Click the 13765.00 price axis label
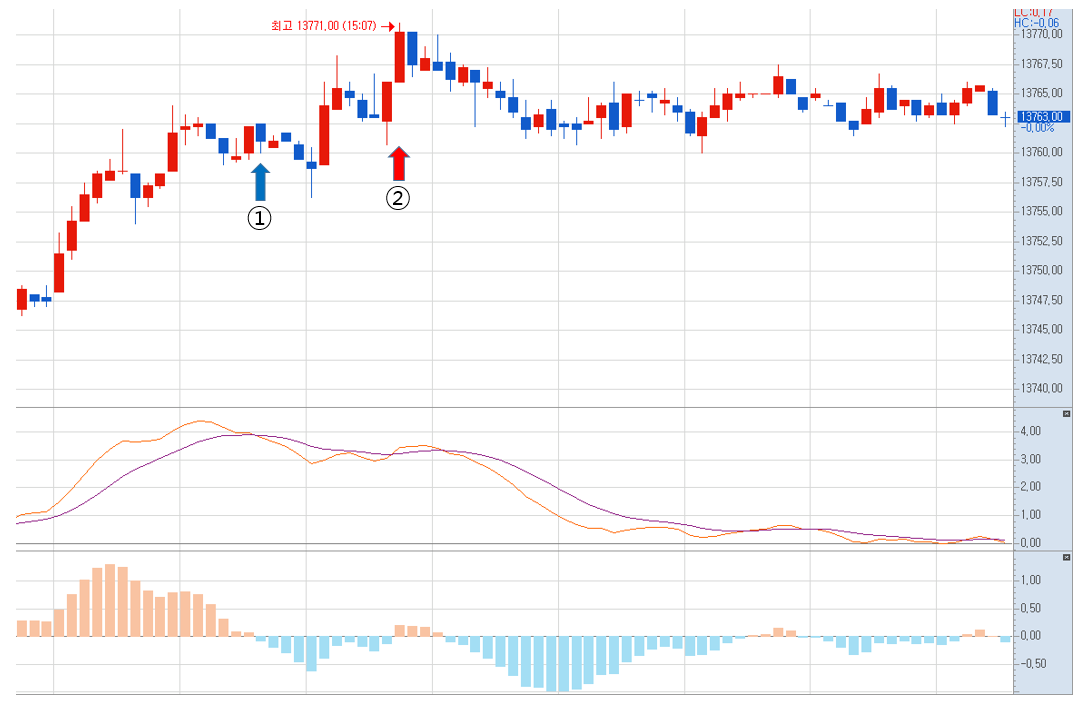This screenshot has height=706, width=1085. (1041, 93)
